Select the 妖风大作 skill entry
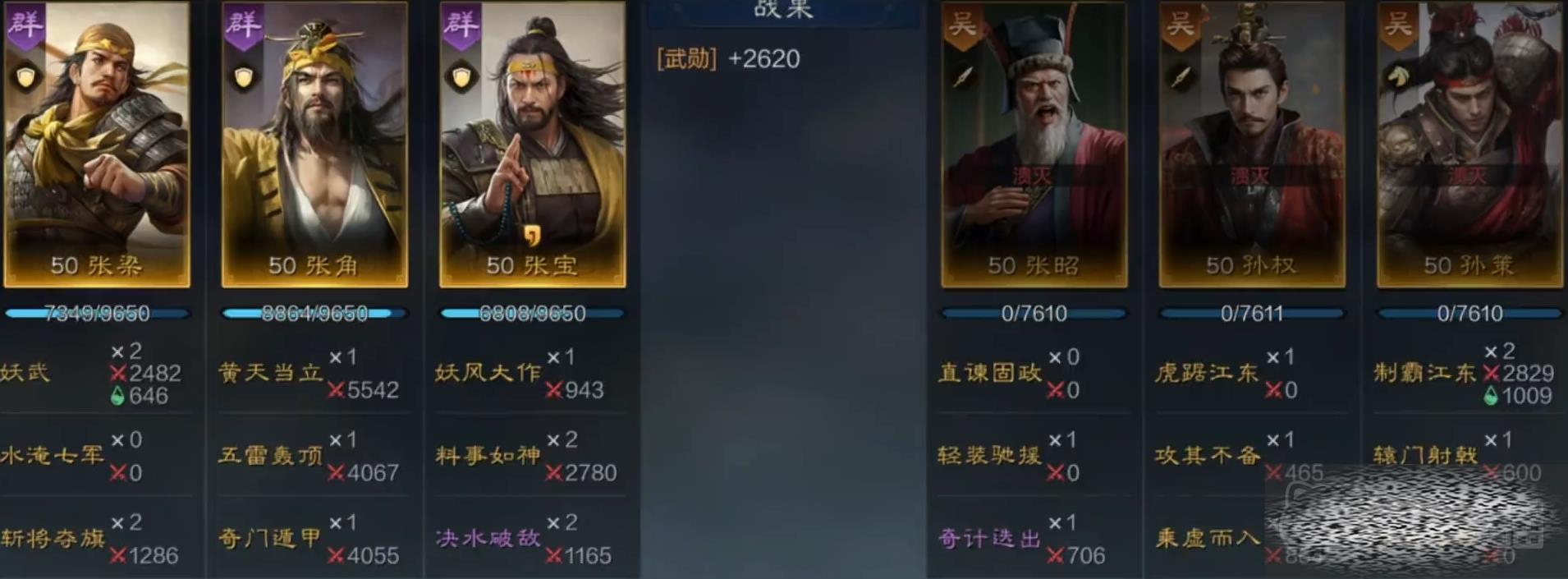The image size is (1568, 579). coord(488,373)
